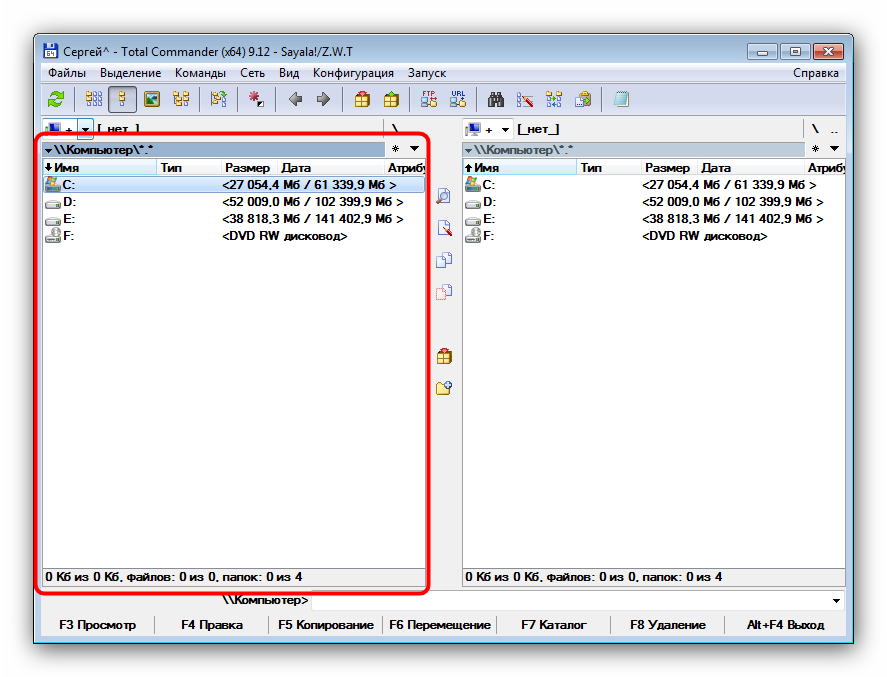Show directory tree view icon

click(181, 100)
